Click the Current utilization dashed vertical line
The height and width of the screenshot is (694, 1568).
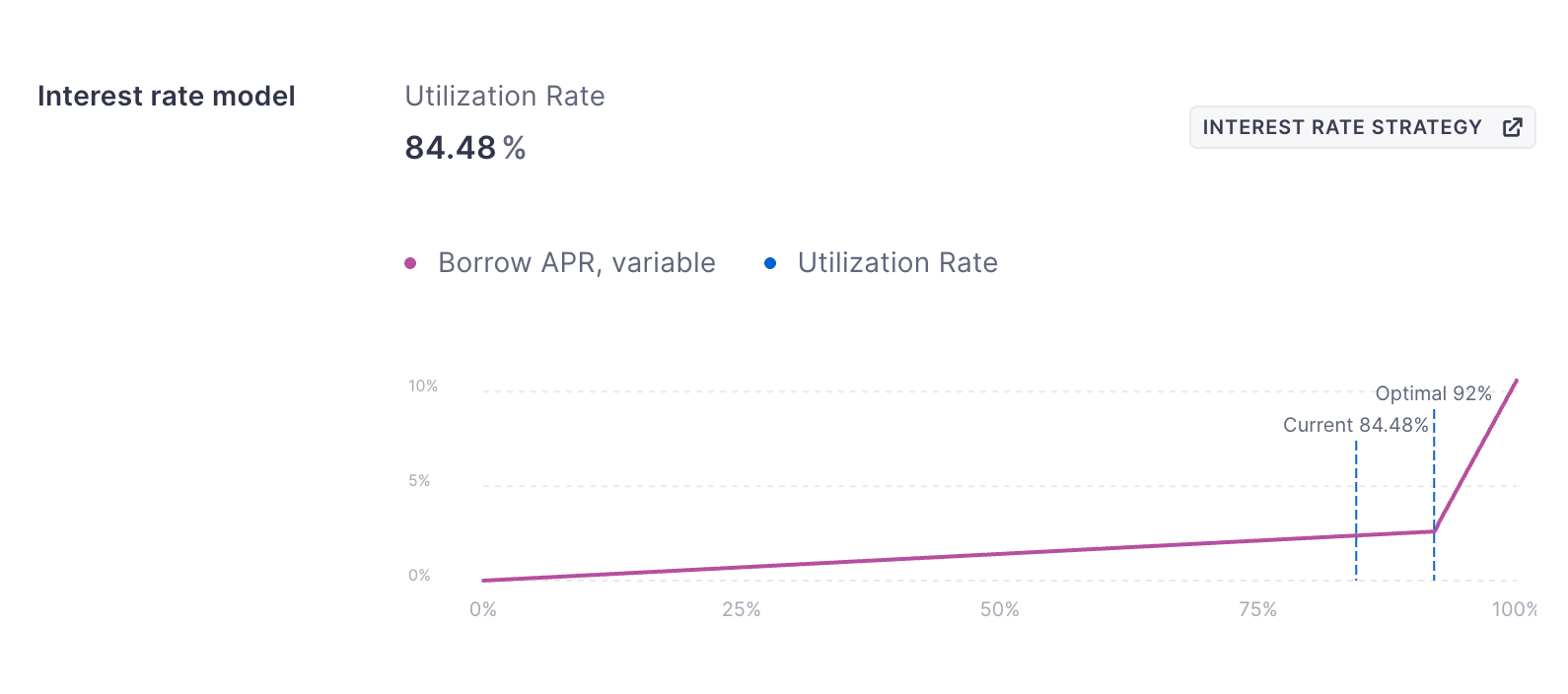tap(1356, 493)
